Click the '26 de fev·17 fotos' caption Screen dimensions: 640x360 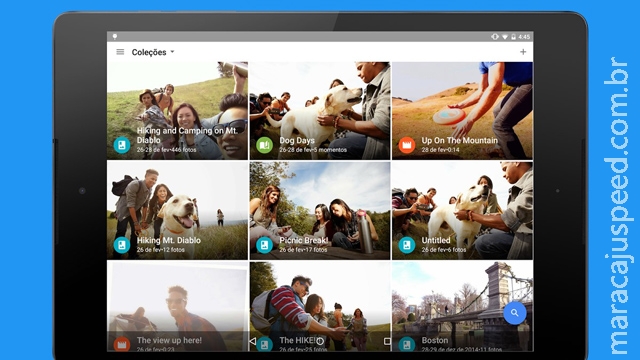[303, 249]
